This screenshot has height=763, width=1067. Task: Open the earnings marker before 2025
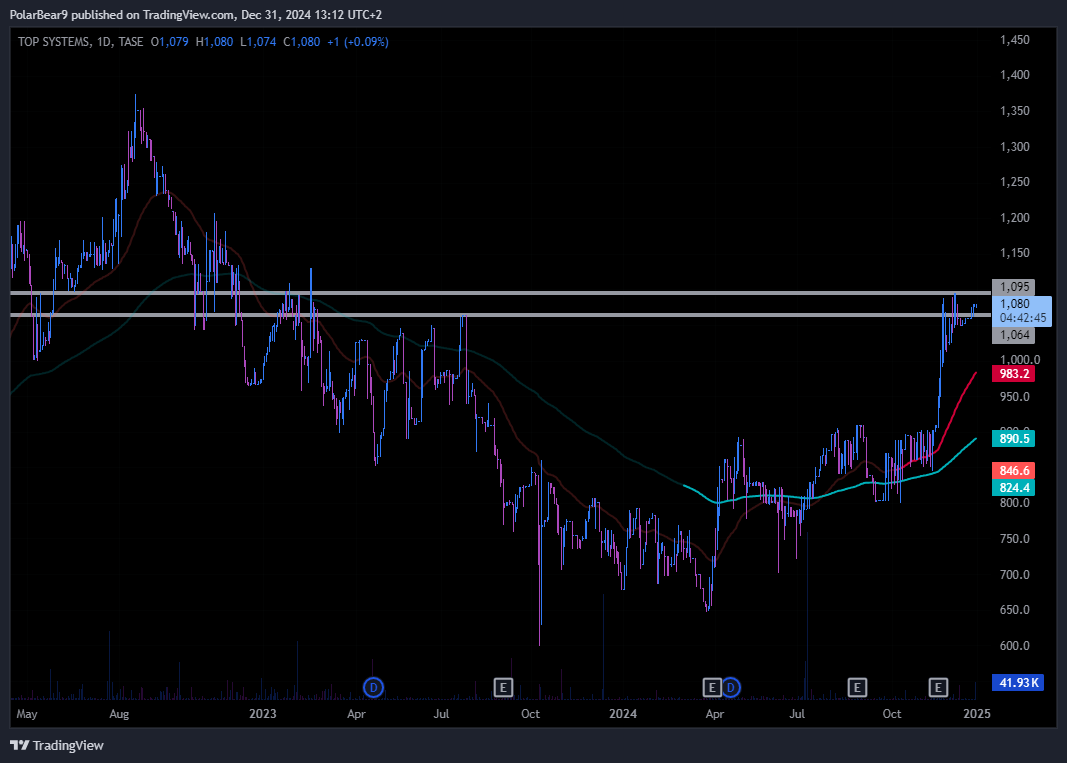point(938,687)
